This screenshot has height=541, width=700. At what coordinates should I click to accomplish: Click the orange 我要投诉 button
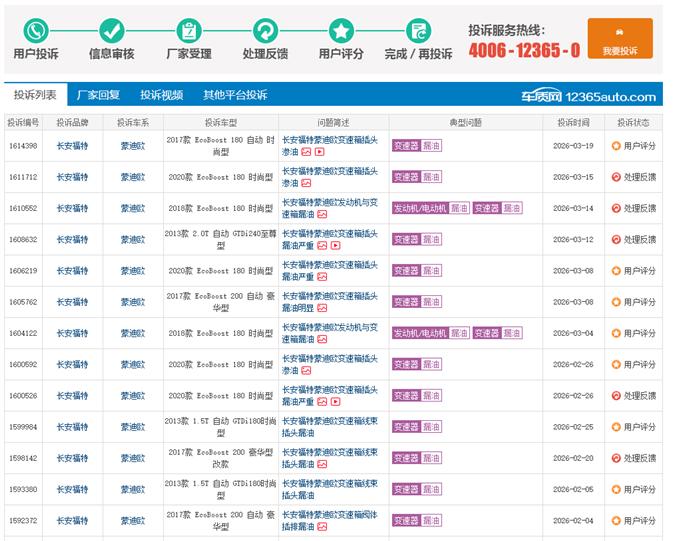(620, 38)
